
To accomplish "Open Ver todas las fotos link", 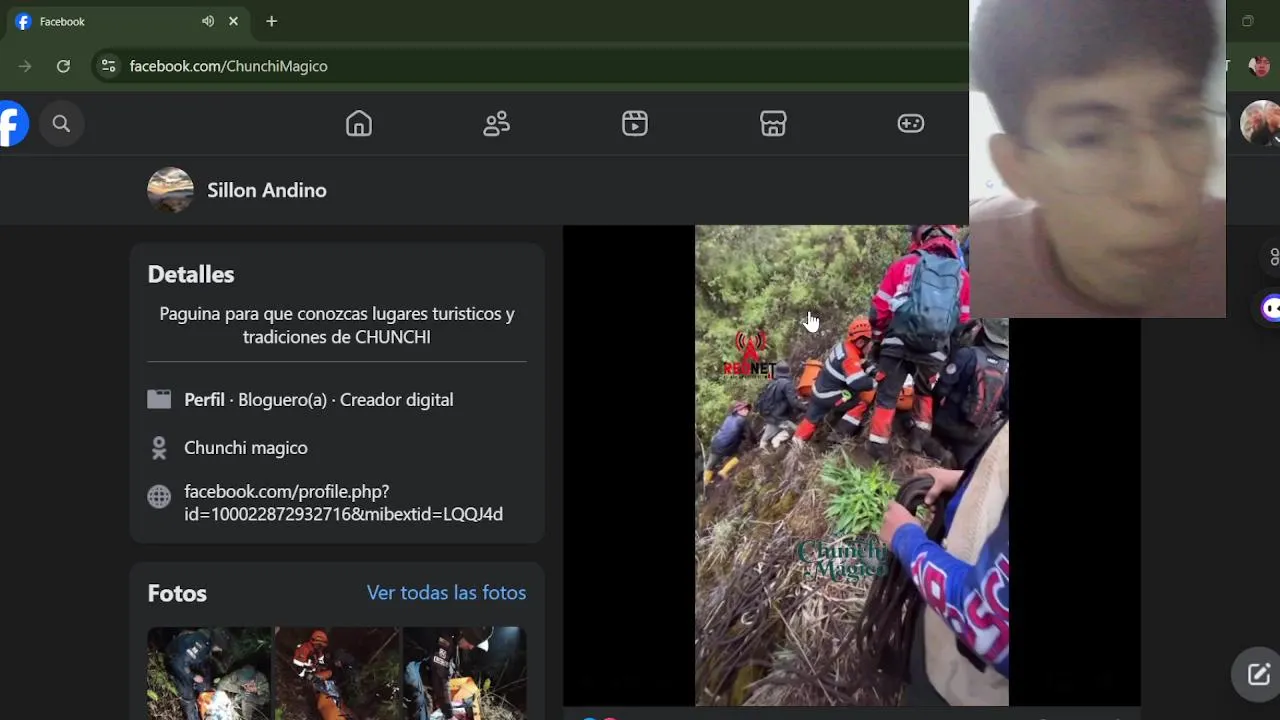I will point(446,593).
